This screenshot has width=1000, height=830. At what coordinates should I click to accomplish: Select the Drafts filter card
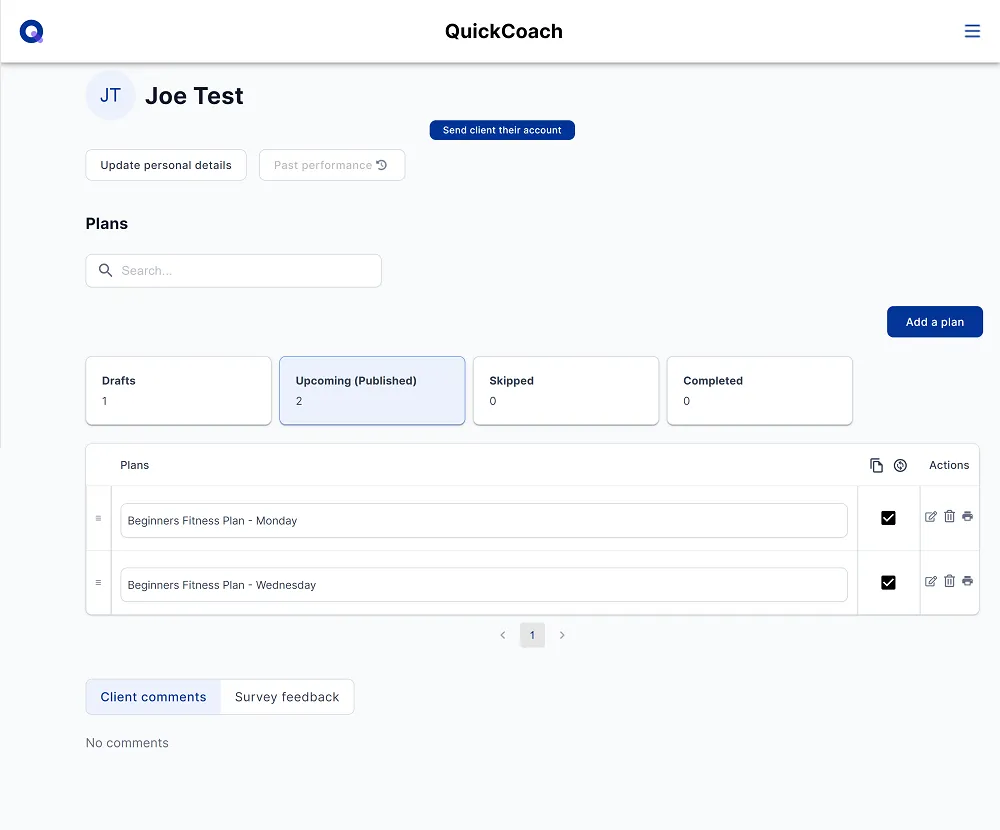tap(178, 390)
